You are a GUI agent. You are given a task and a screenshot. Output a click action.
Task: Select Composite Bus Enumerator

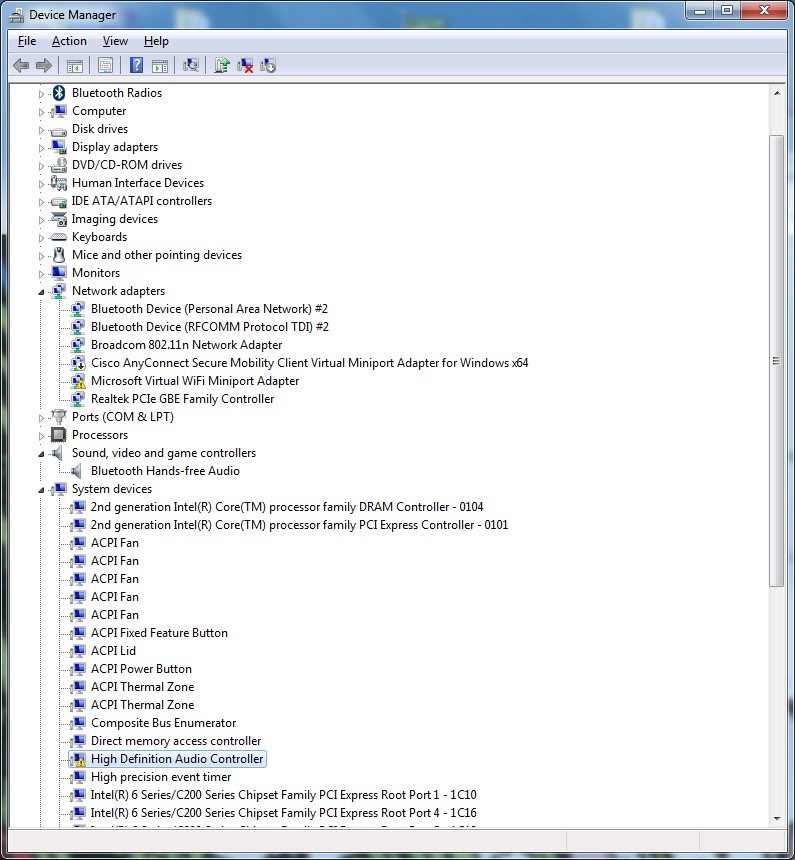pos(163,723)
